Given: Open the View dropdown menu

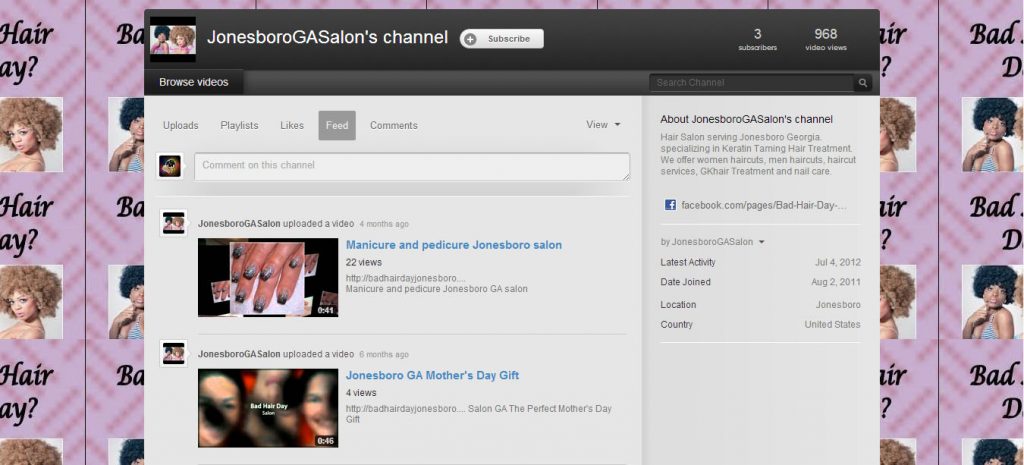Looking at the screenshot, I should point(603,125).
